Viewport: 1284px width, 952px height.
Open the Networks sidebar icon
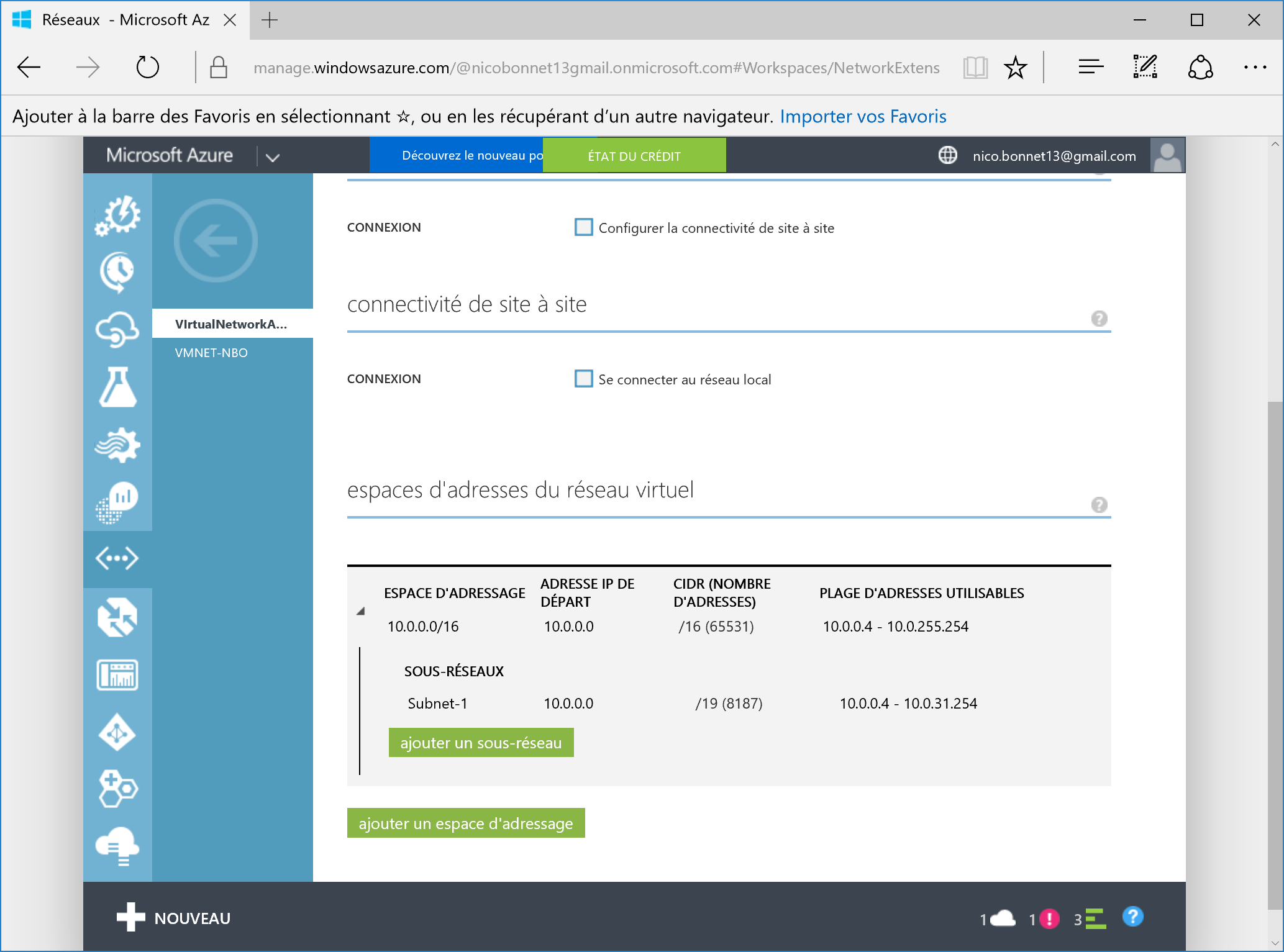[x=117, y=558]
